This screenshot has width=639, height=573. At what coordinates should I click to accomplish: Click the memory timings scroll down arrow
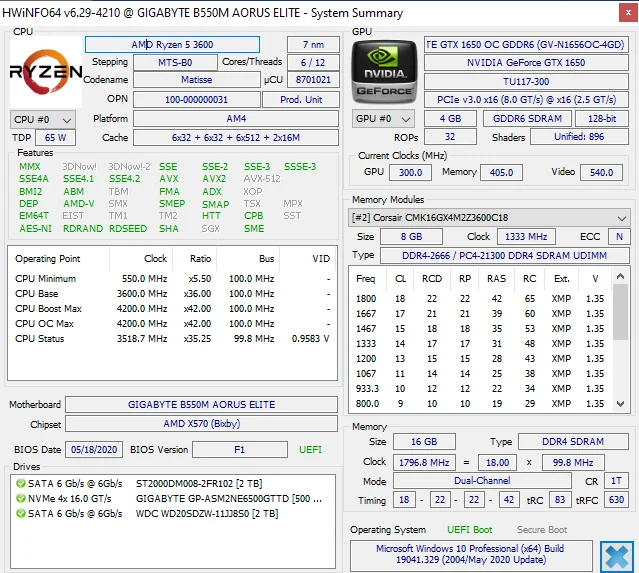coord(620,404)
